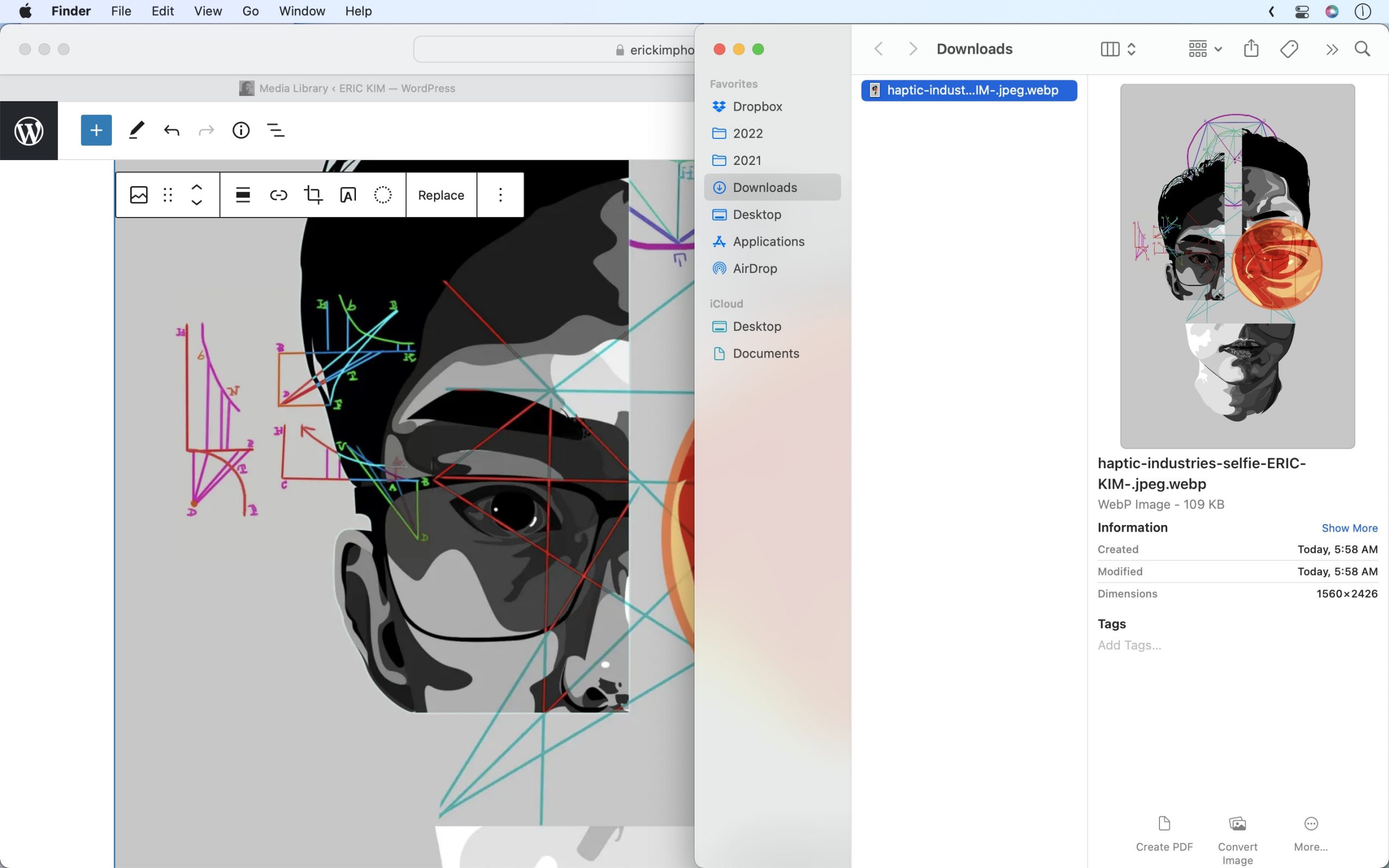Click the undo arrow in editor toolbar
This screenshot has height=868, width=1389.
pyautogui.click(x=171, y=130)
